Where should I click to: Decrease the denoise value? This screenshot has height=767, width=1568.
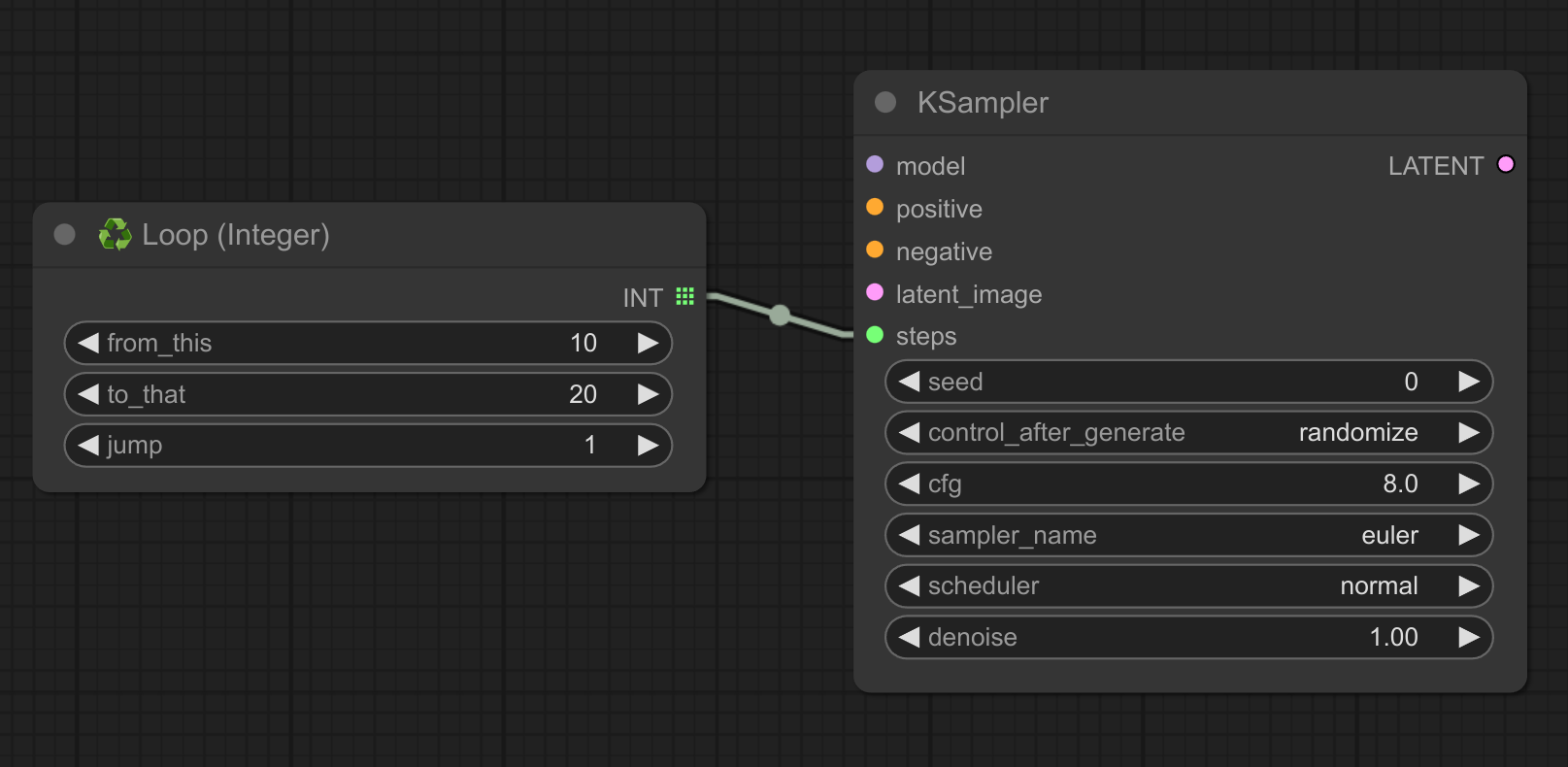pos(910,637)
